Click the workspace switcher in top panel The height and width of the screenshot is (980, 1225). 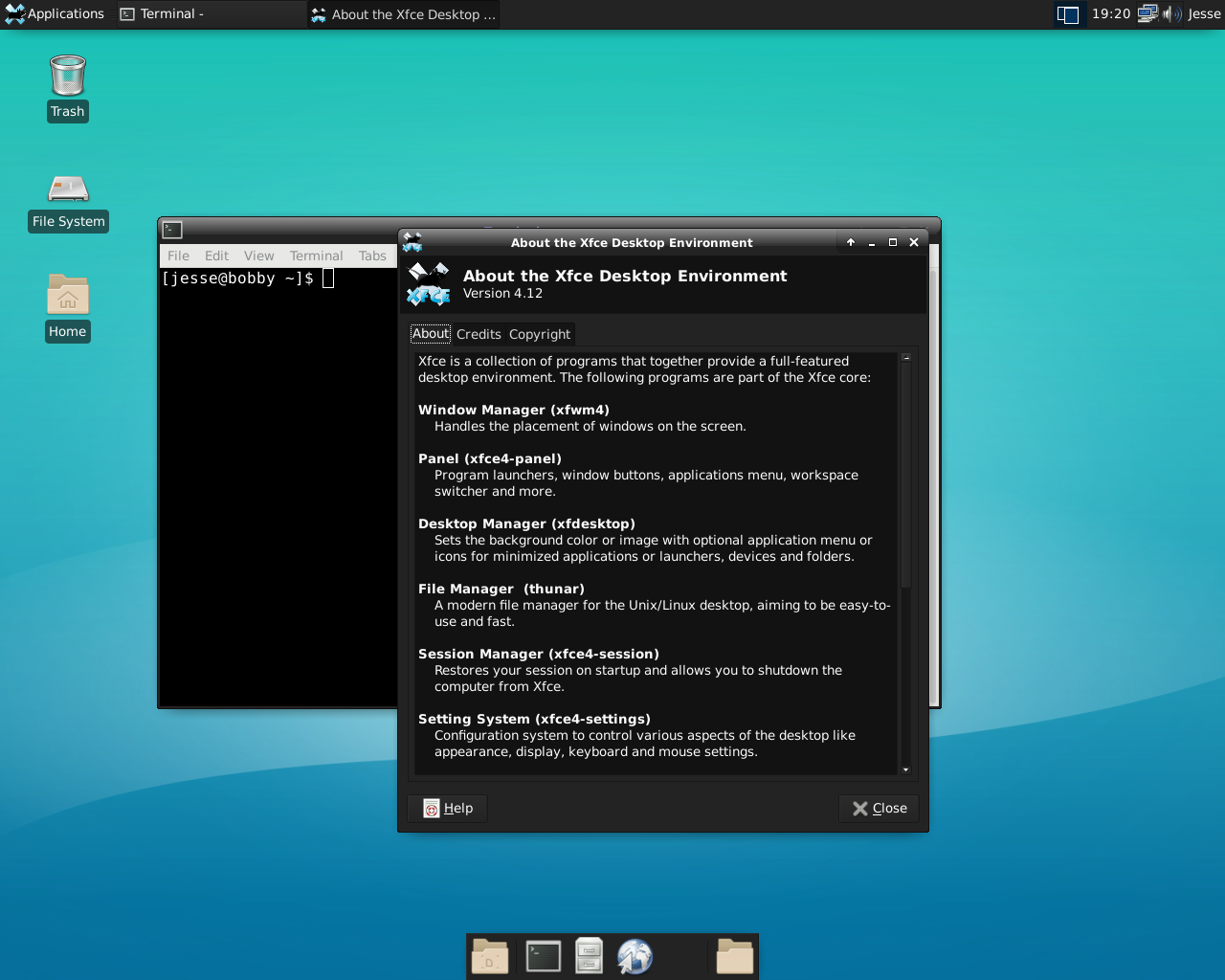coord(1068,14)
